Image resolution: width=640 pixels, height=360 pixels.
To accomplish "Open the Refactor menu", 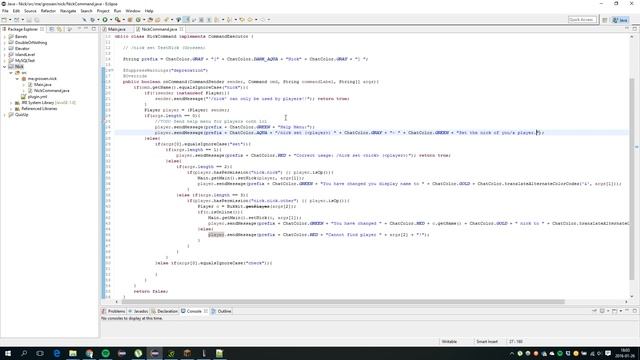I will click(48, 11).
